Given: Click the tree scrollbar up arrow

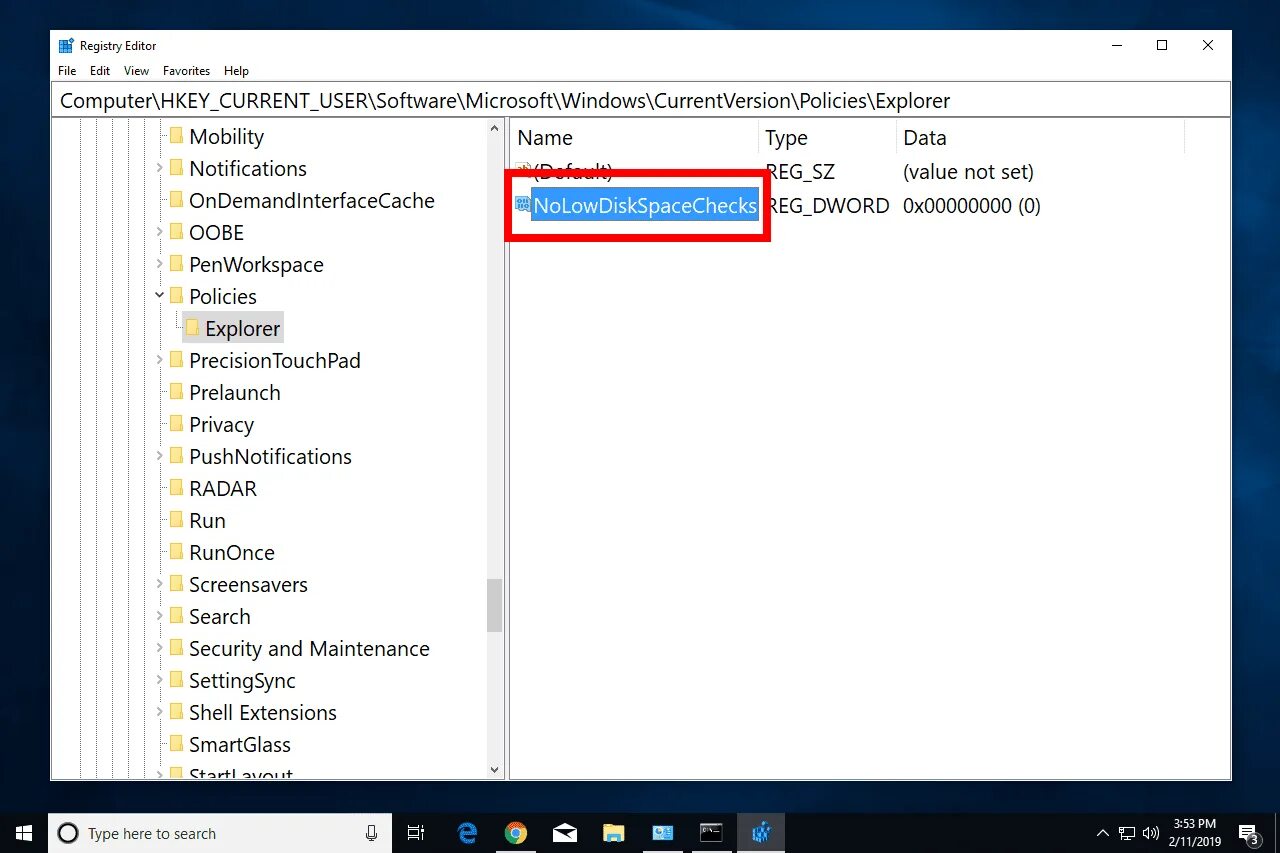Looking at the screenshot, I should [x=495, y=129].
